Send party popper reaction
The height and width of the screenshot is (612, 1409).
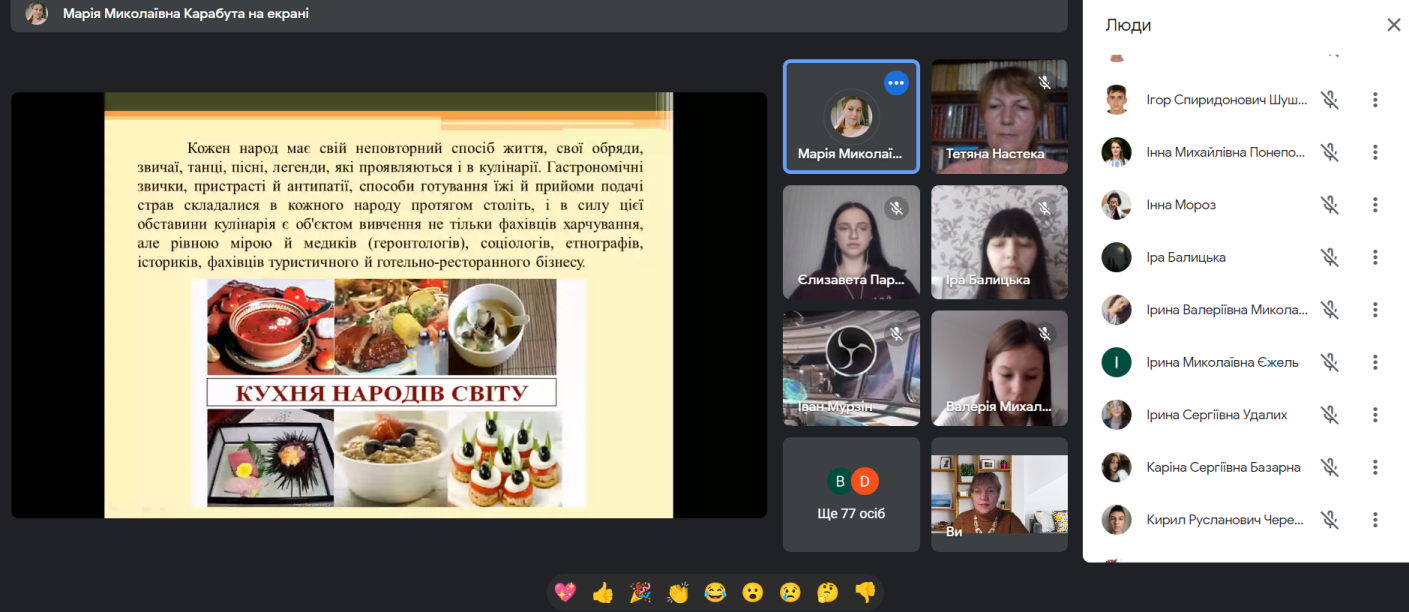640,592
